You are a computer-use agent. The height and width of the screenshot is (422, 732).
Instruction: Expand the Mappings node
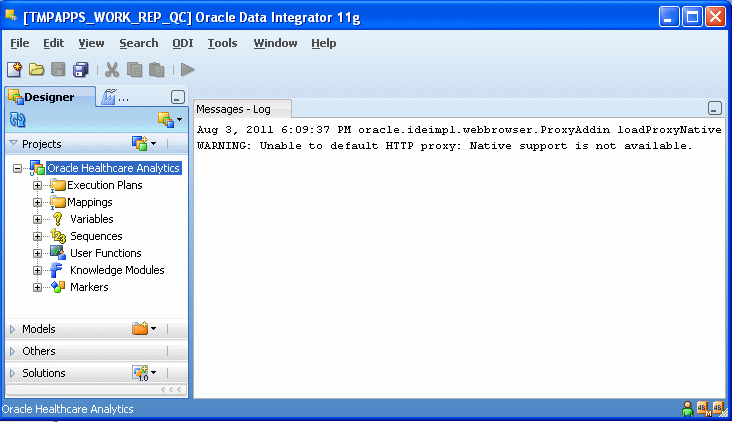click(37, 202)
